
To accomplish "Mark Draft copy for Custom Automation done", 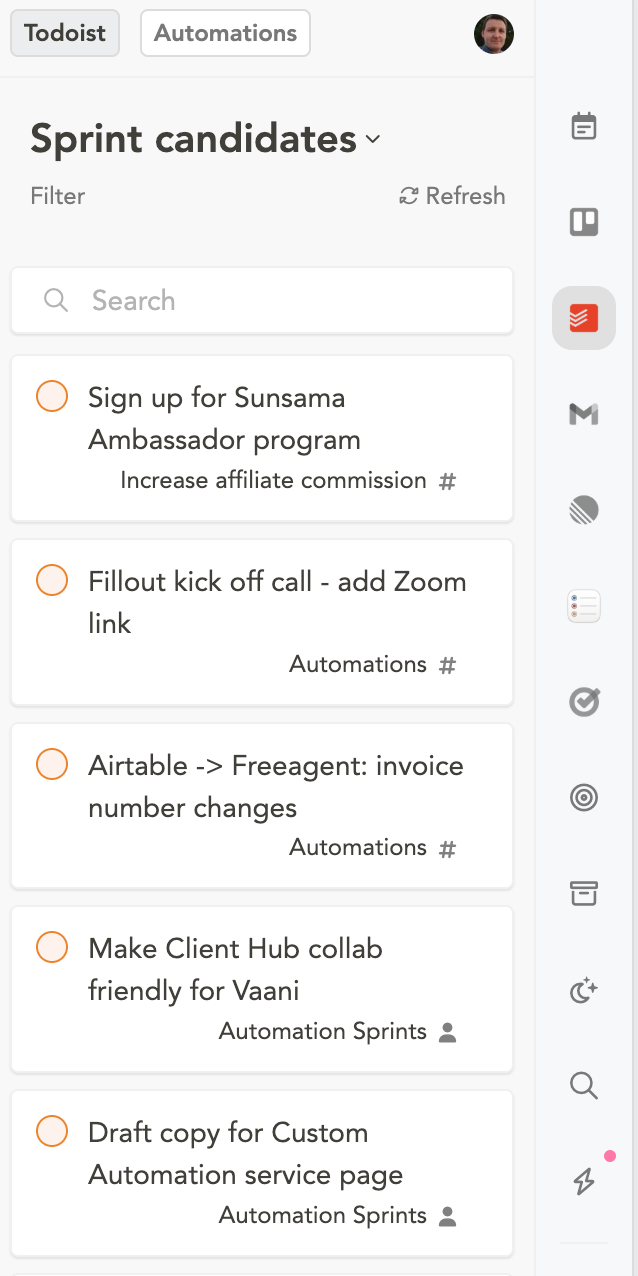I will click(52, 1131).
